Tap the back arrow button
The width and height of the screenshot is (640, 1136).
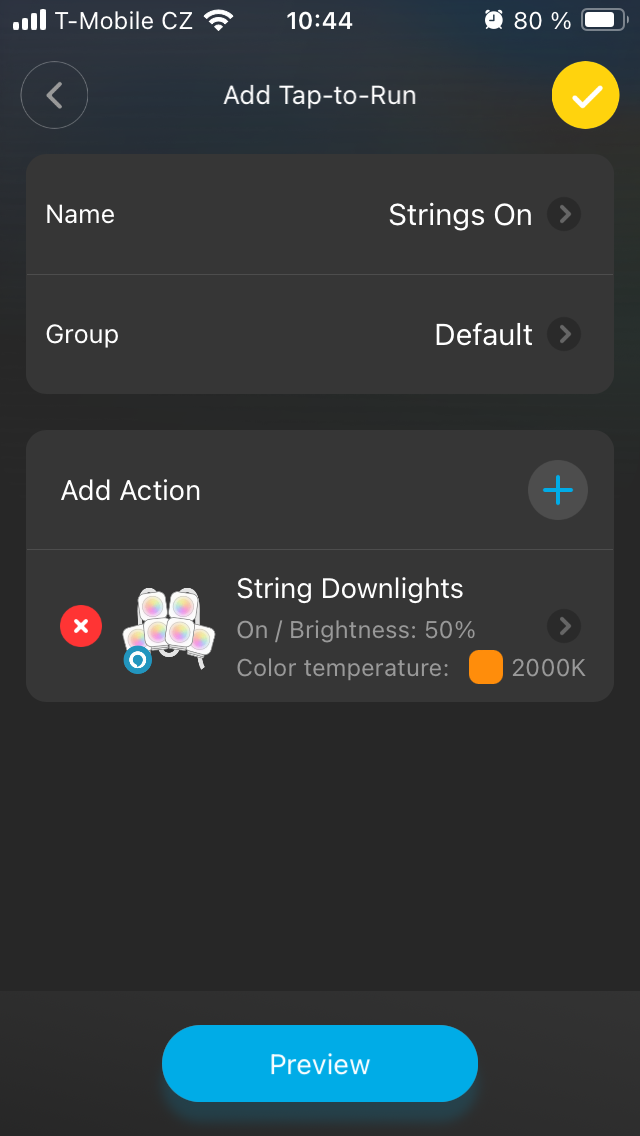tap(55, 95)
